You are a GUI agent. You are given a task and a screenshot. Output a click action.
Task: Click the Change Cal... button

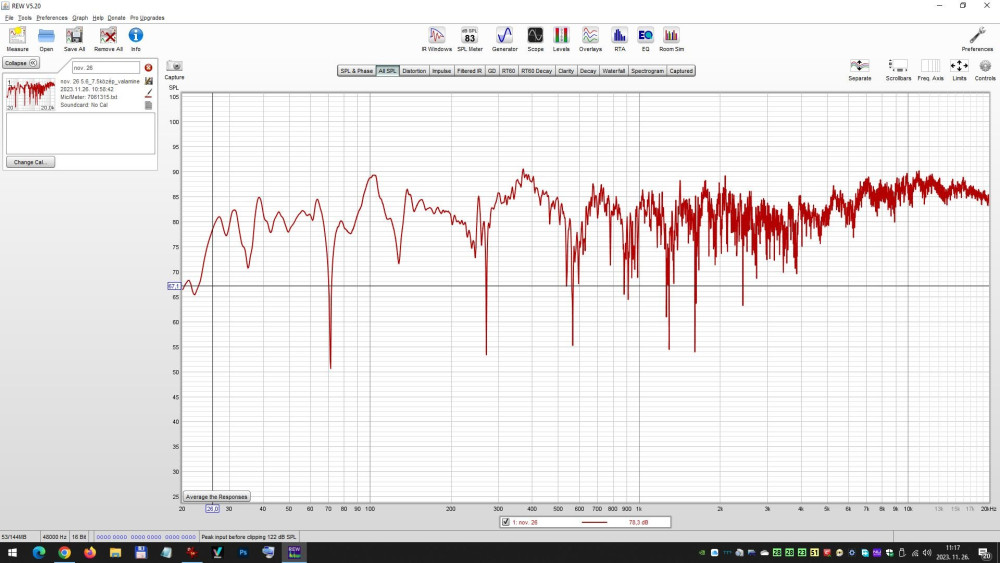[31, 162]
